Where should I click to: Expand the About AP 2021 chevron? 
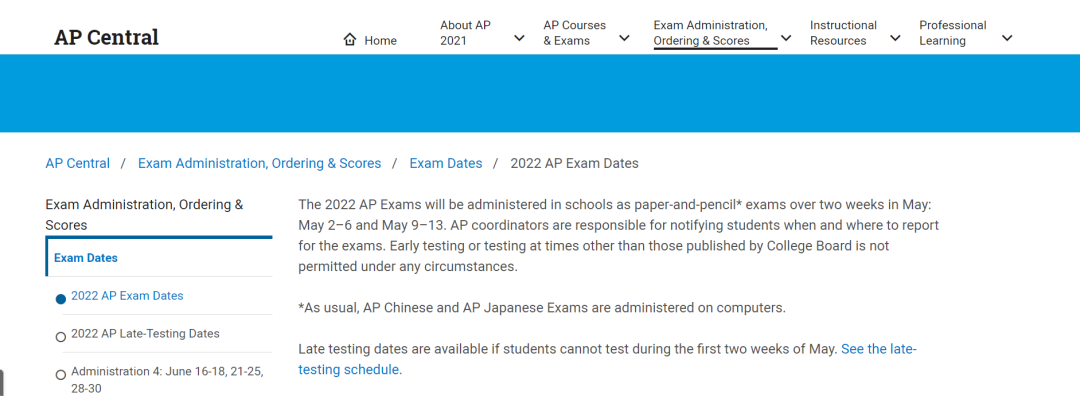pos(519,38)
